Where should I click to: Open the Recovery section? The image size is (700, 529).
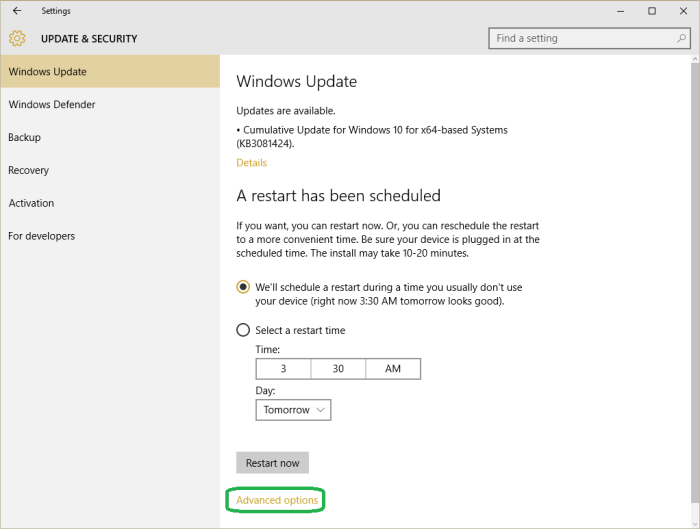(110, 170)
